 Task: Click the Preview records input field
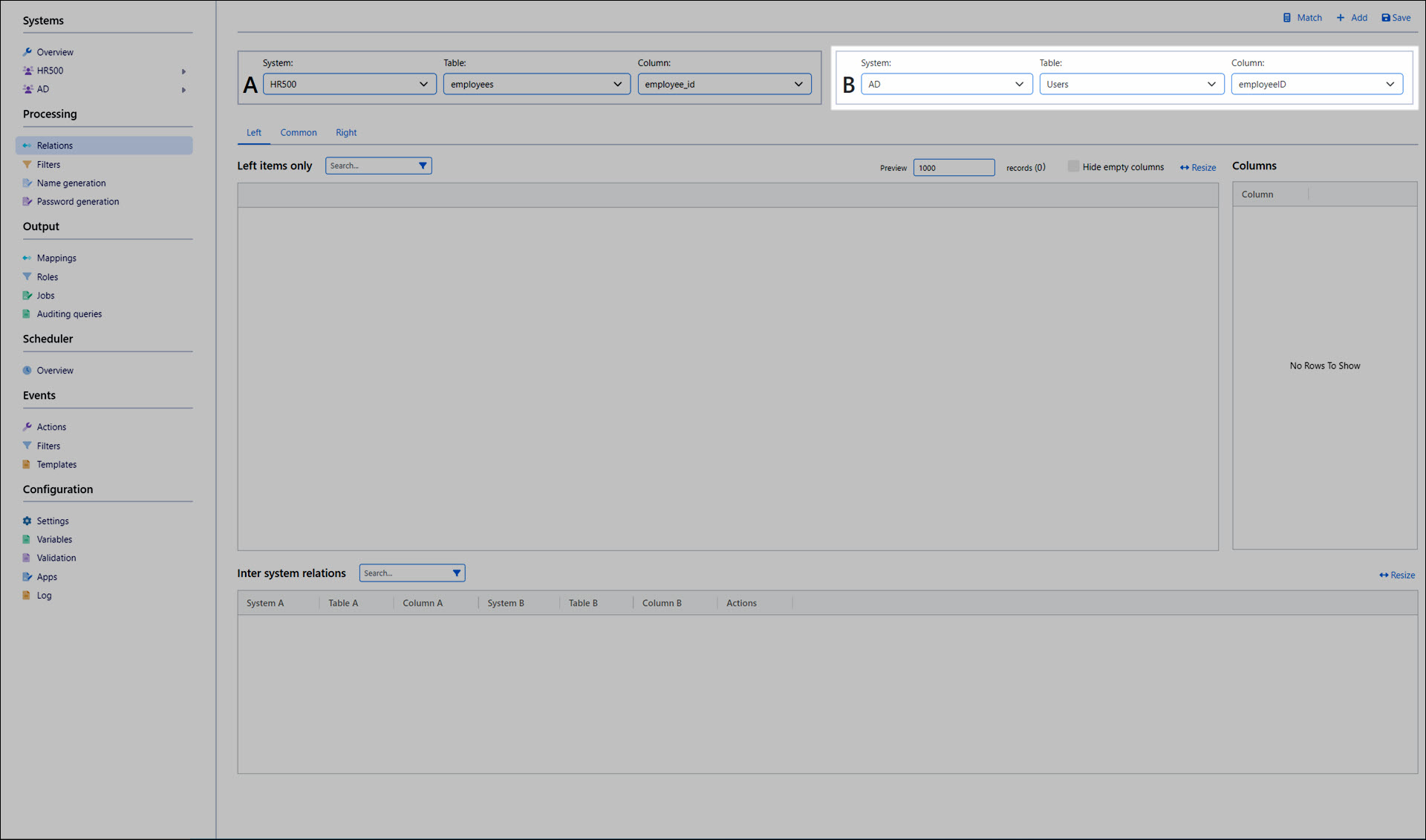tap(954, 168)
